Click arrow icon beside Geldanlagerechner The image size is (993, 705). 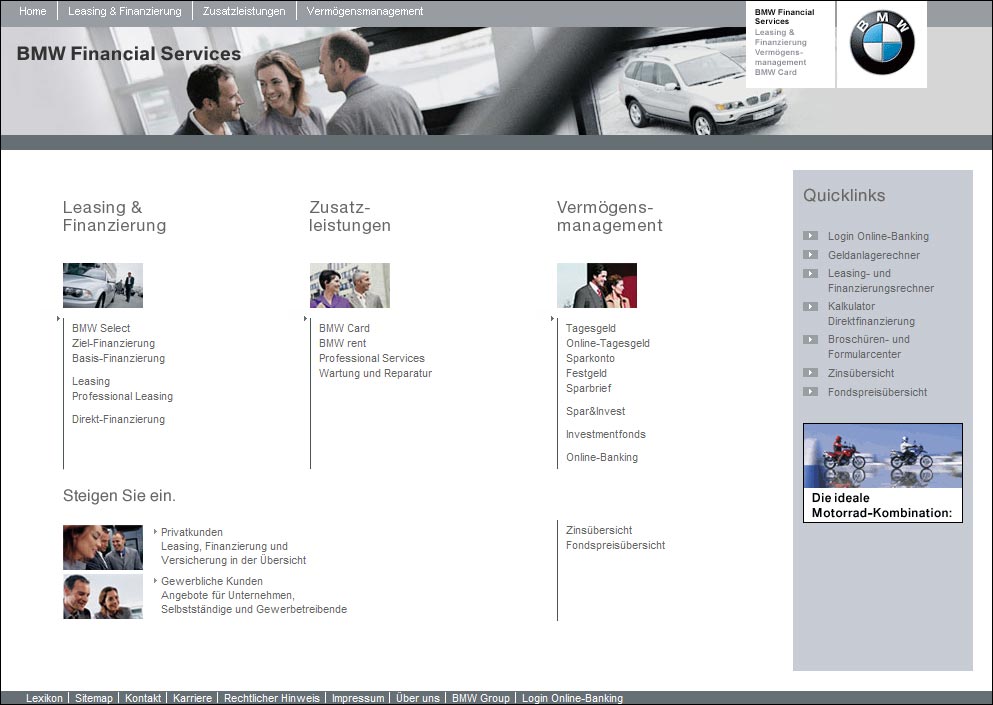pyautogui.click(x=810, y=255)
